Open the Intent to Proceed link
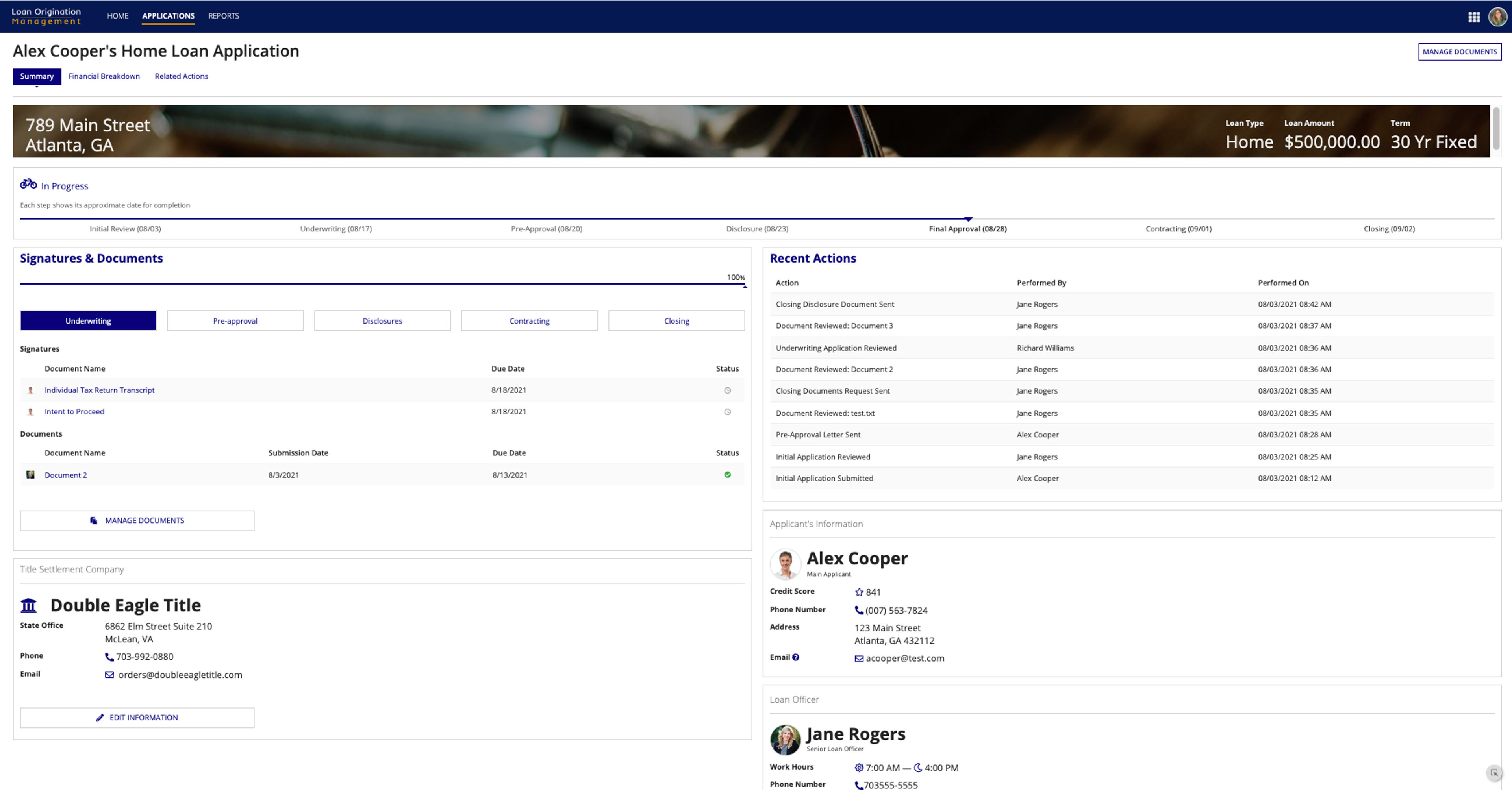The image size is (1512, 790). pos(74,412)
